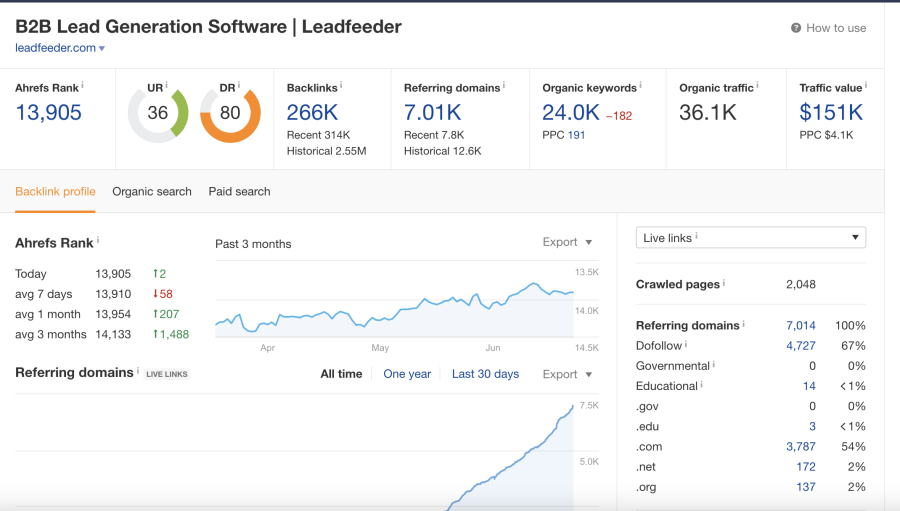Open the 137 .org domains link
The image size is (900, 511).
click(x=806, y=487)
